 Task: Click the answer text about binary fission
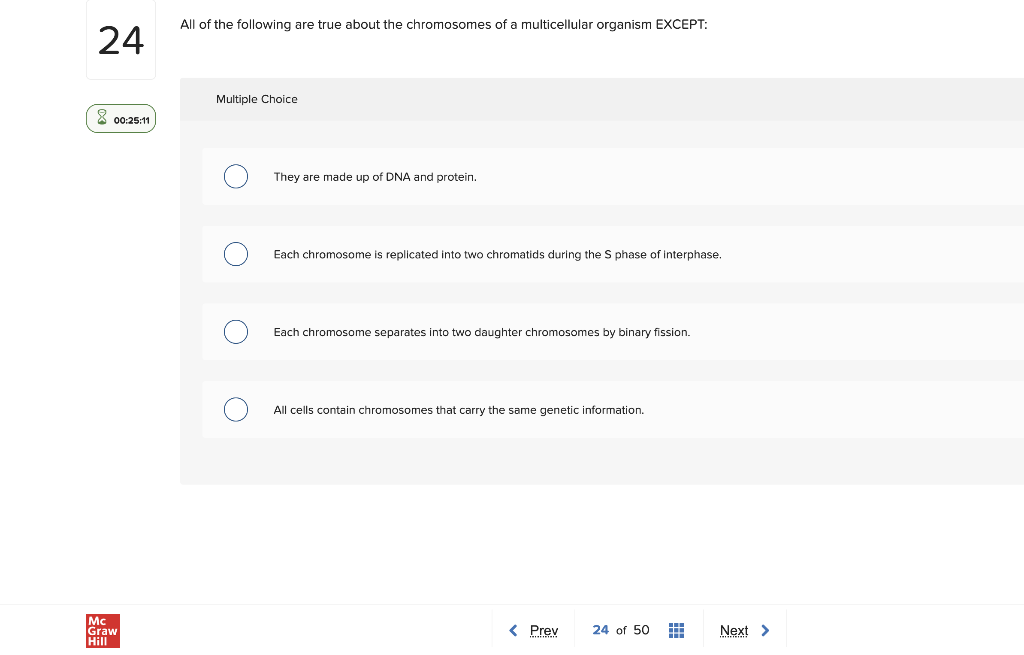tap(481, 332)
